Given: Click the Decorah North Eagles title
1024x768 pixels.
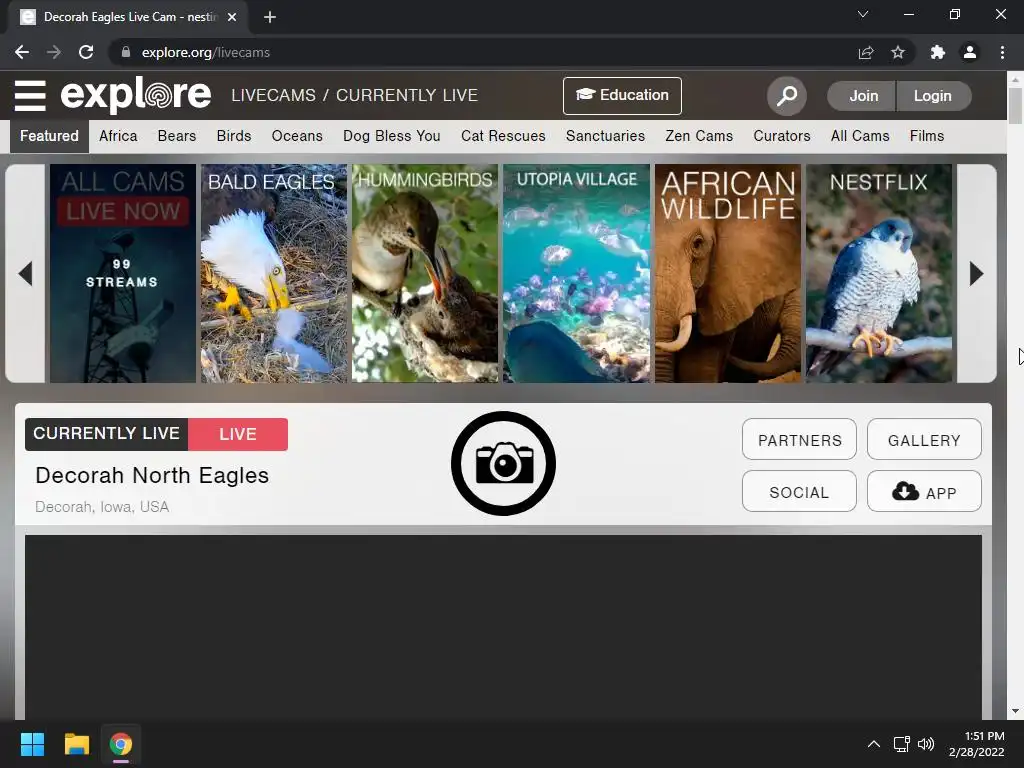Looking at the screenshot, I should click(152, 475).
